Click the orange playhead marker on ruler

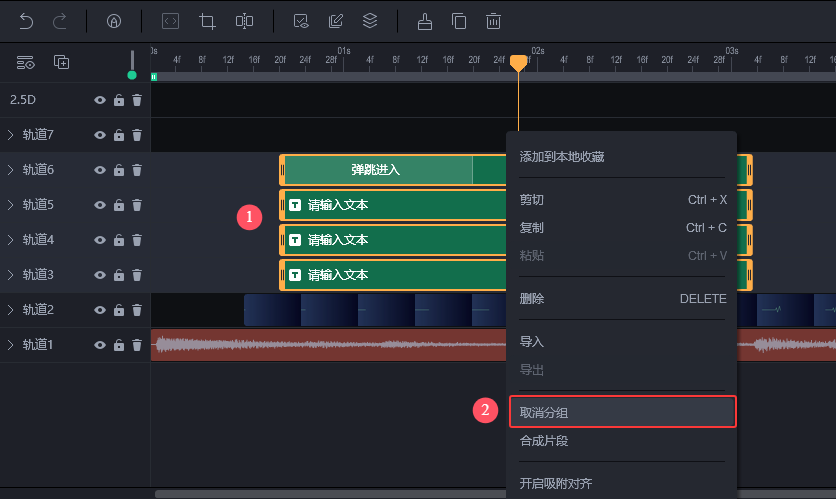point(518,63)
